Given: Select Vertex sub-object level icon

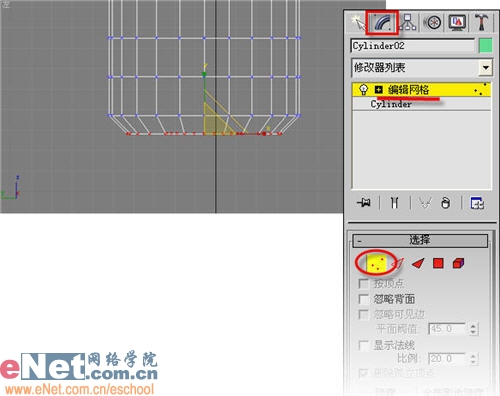Looking at the screenshot, I should click(377, 263).
